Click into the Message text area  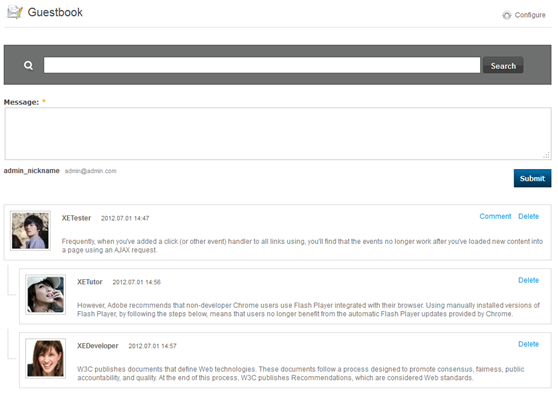coord(278,133)
